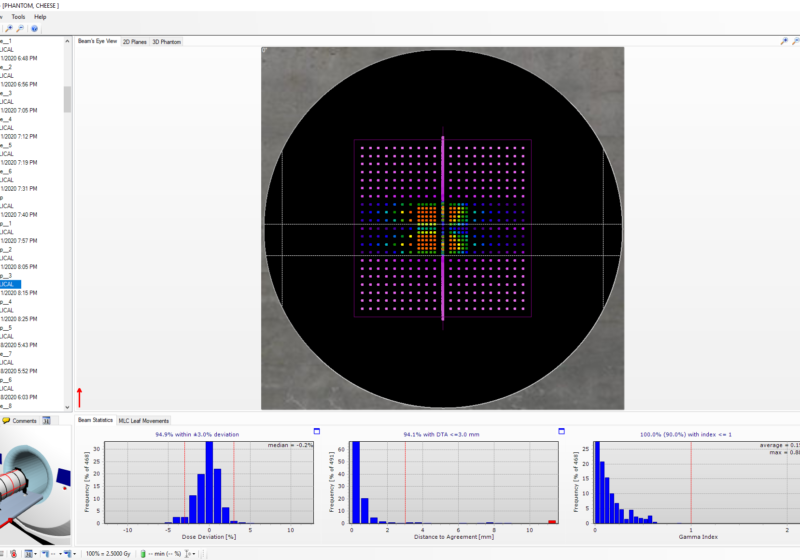Switch to the 3D Phantom tab
The image size is (800, 560).
[x=166, y=42]
